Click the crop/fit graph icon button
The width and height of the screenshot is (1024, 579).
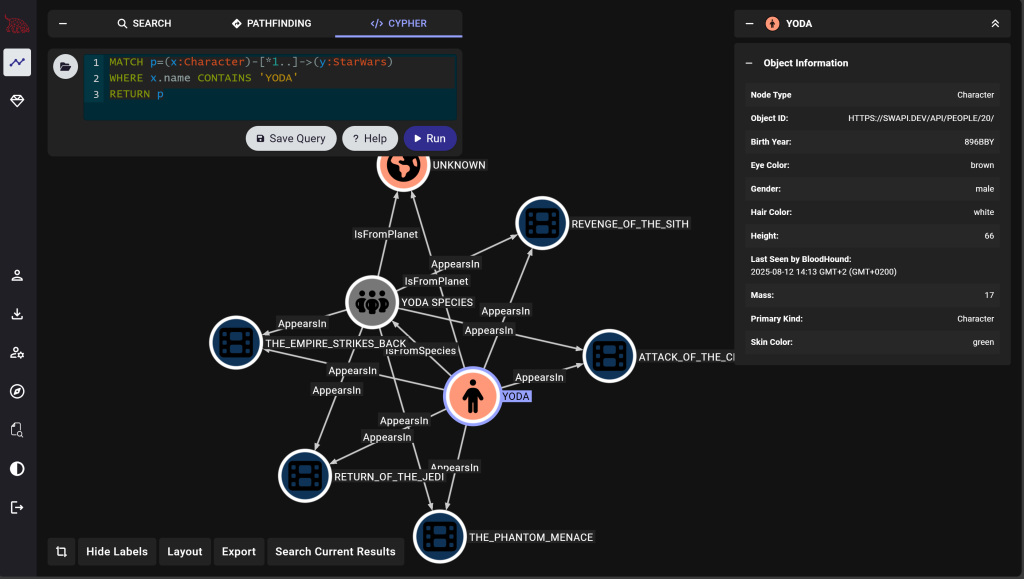[61, 552]
